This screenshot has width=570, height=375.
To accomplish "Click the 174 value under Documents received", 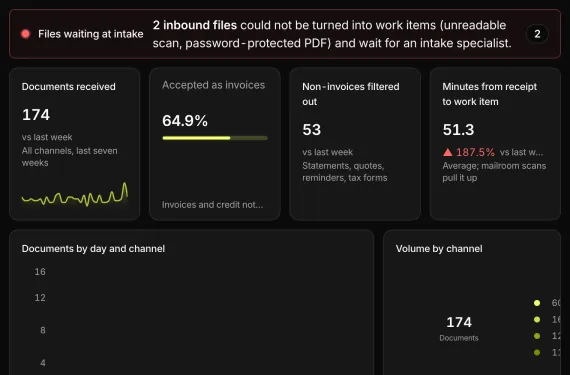I will click(36, 115).
